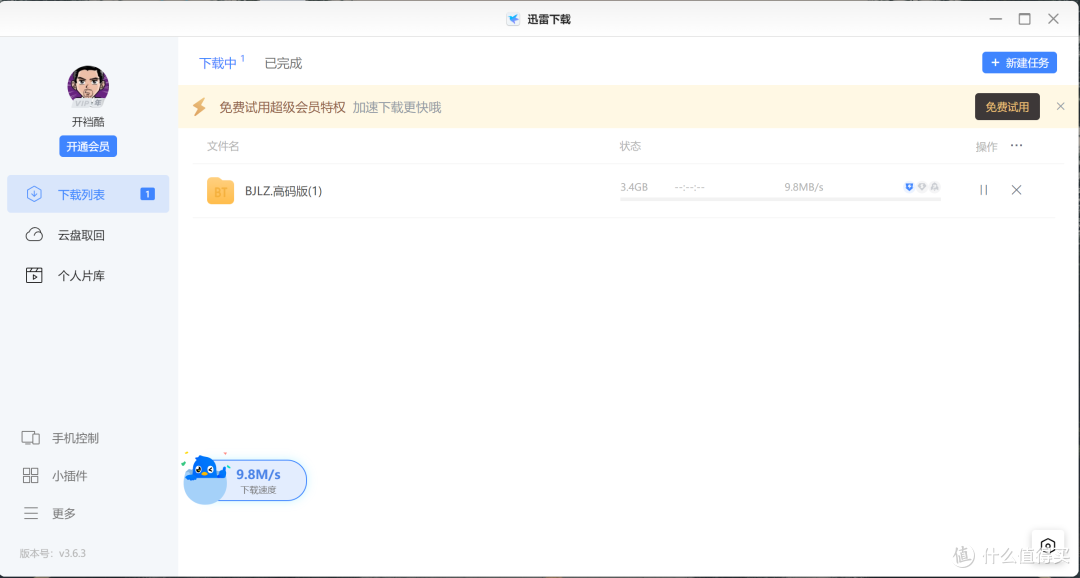Pause the BJLZ.高码版(1) download
The height and width of the screenshot is (578, 1080).
[984, 190]
